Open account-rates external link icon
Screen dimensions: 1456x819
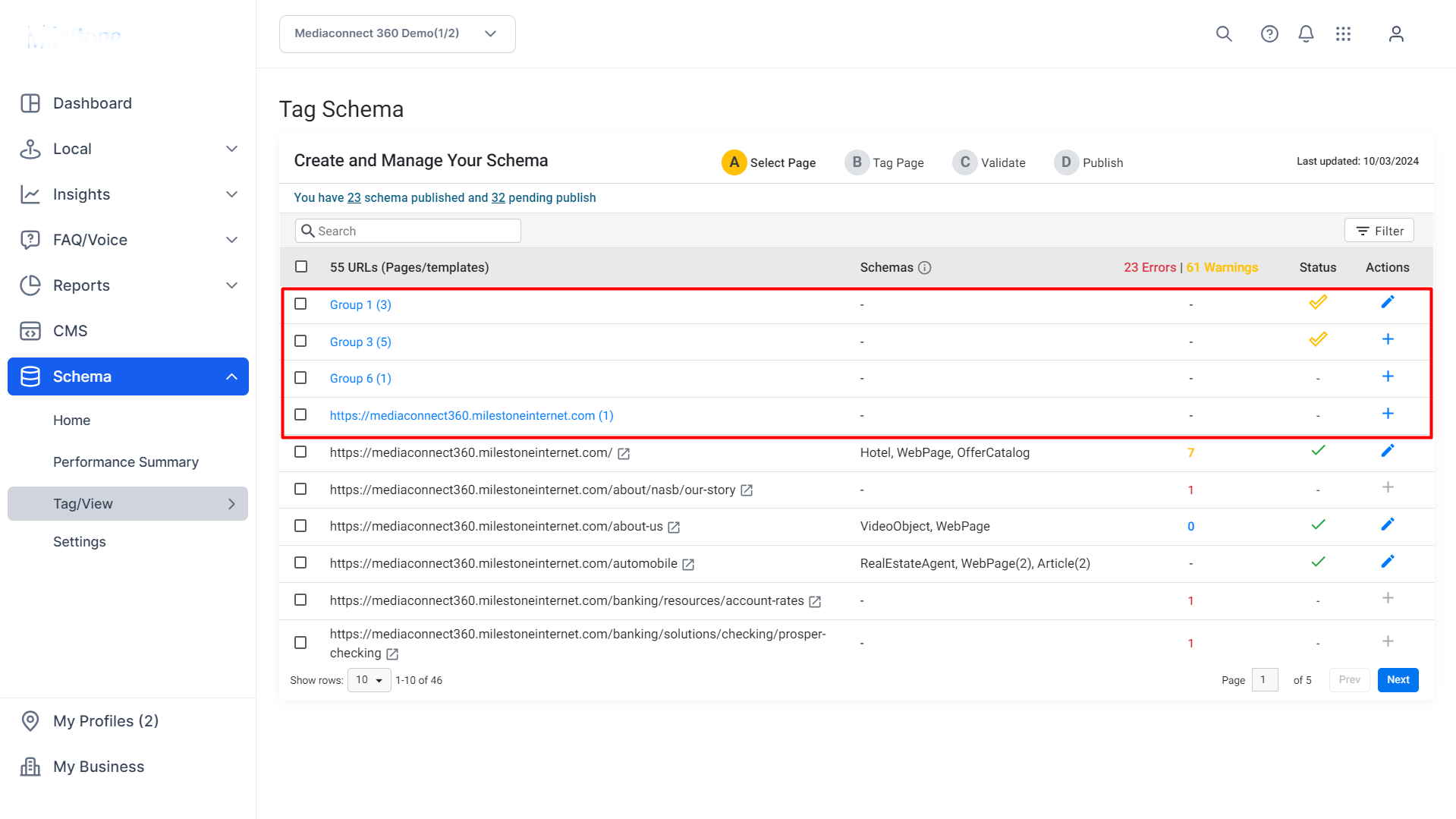pos(815,602)
